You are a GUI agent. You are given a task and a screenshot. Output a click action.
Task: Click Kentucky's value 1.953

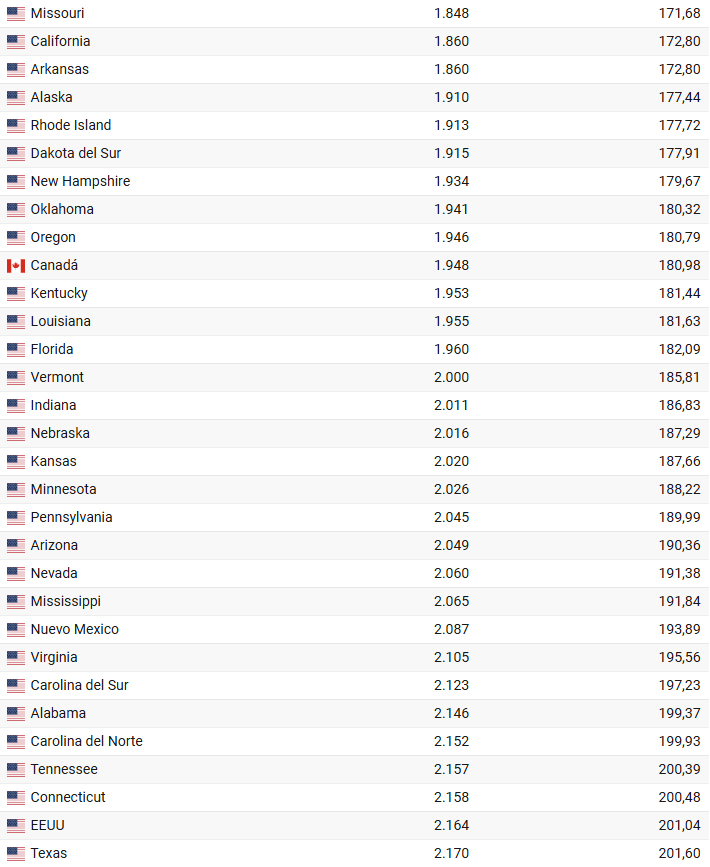coord(451,294)
